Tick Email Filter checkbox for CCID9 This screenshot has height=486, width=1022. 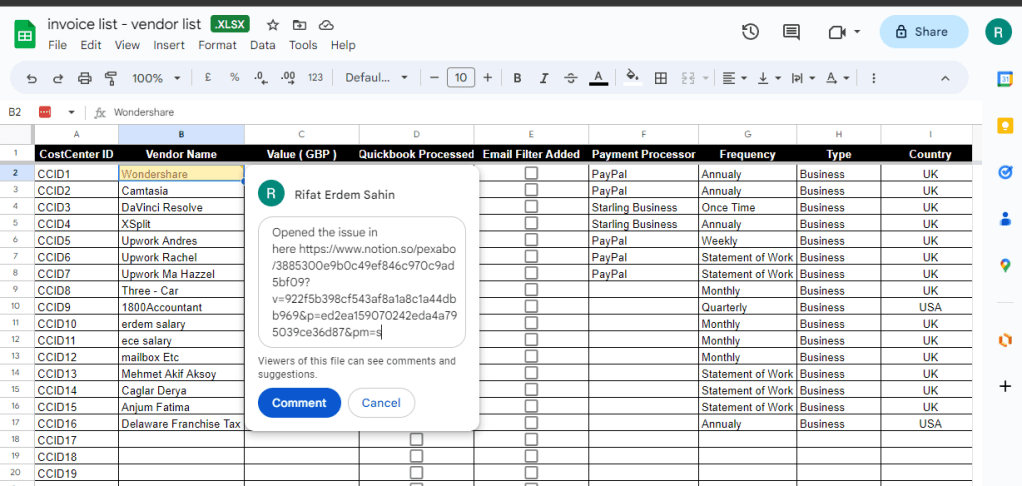531,306
